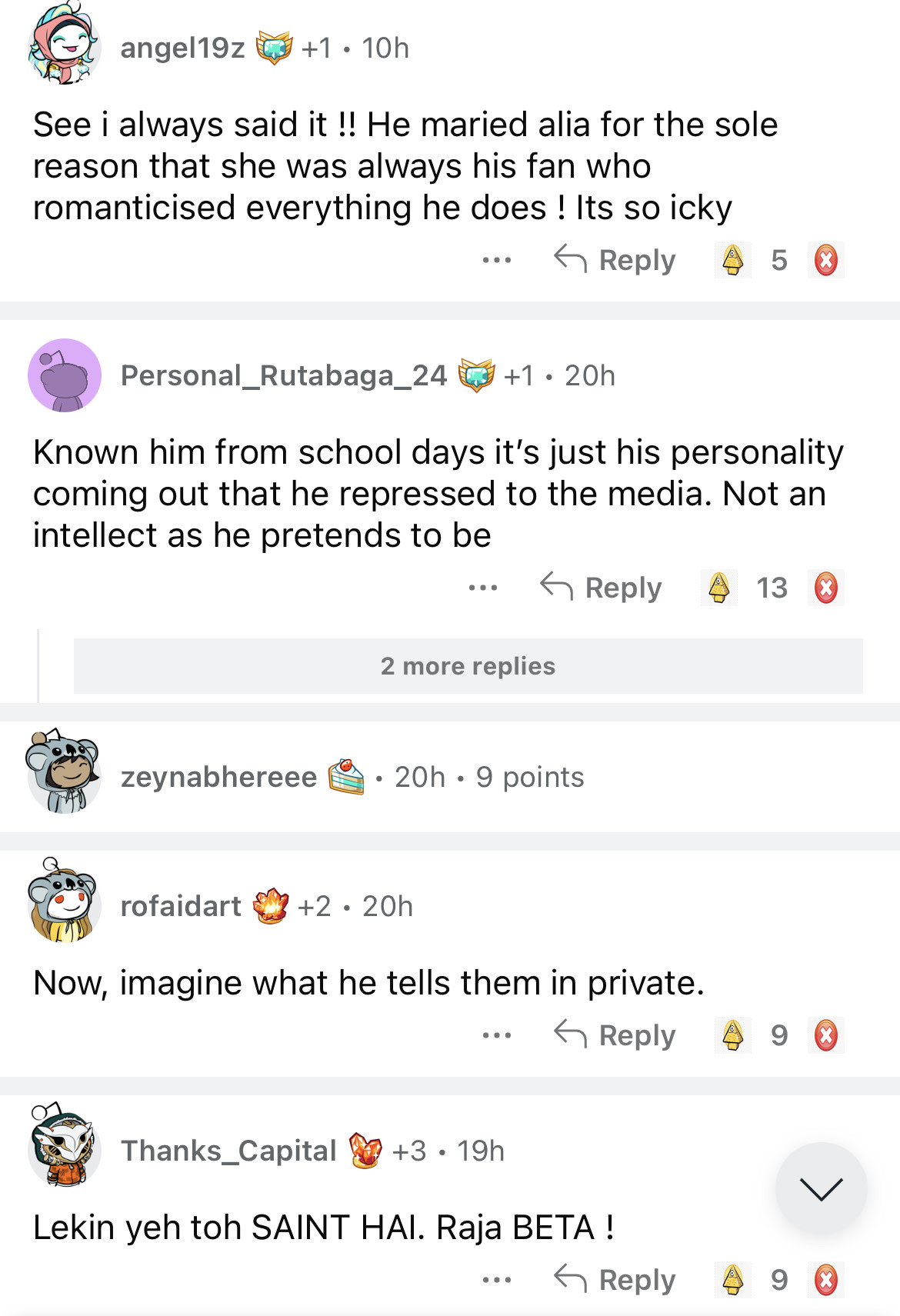Image resolution: width=900 pixels, height=1316 pixels.
Task: Open angel19z's profile avatar
Action: (65, 48)
